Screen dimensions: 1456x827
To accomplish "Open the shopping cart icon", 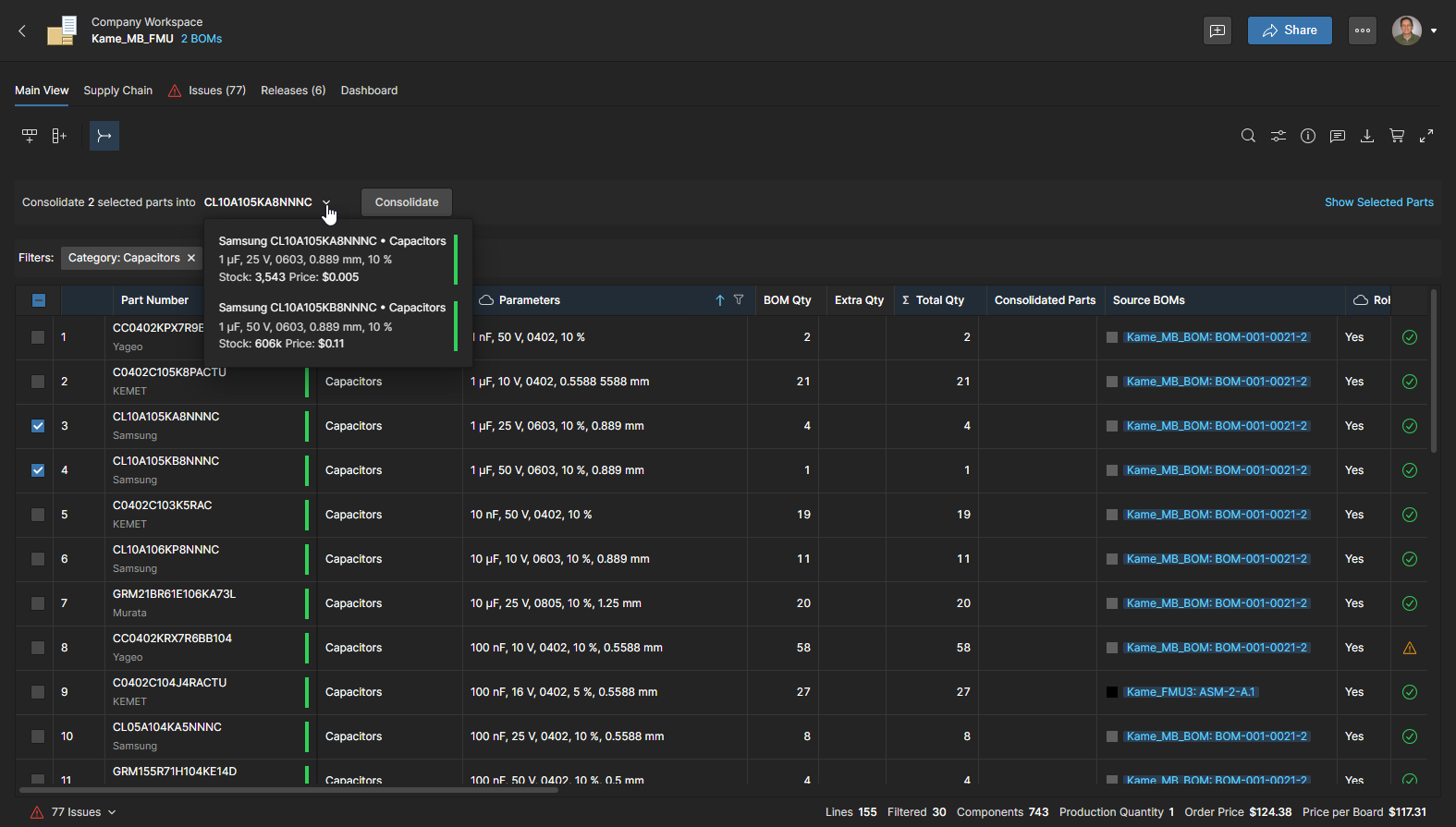I will tap(1396, 136).
